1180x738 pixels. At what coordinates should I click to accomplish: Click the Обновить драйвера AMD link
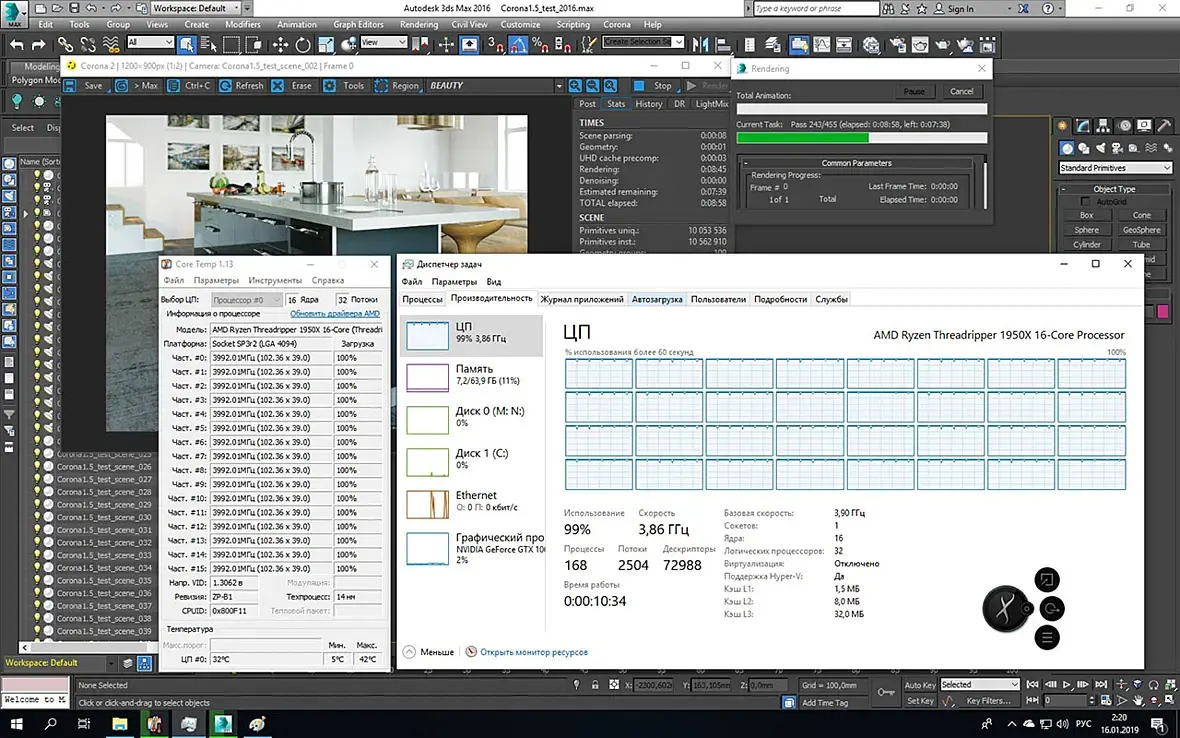pos(335,314)
